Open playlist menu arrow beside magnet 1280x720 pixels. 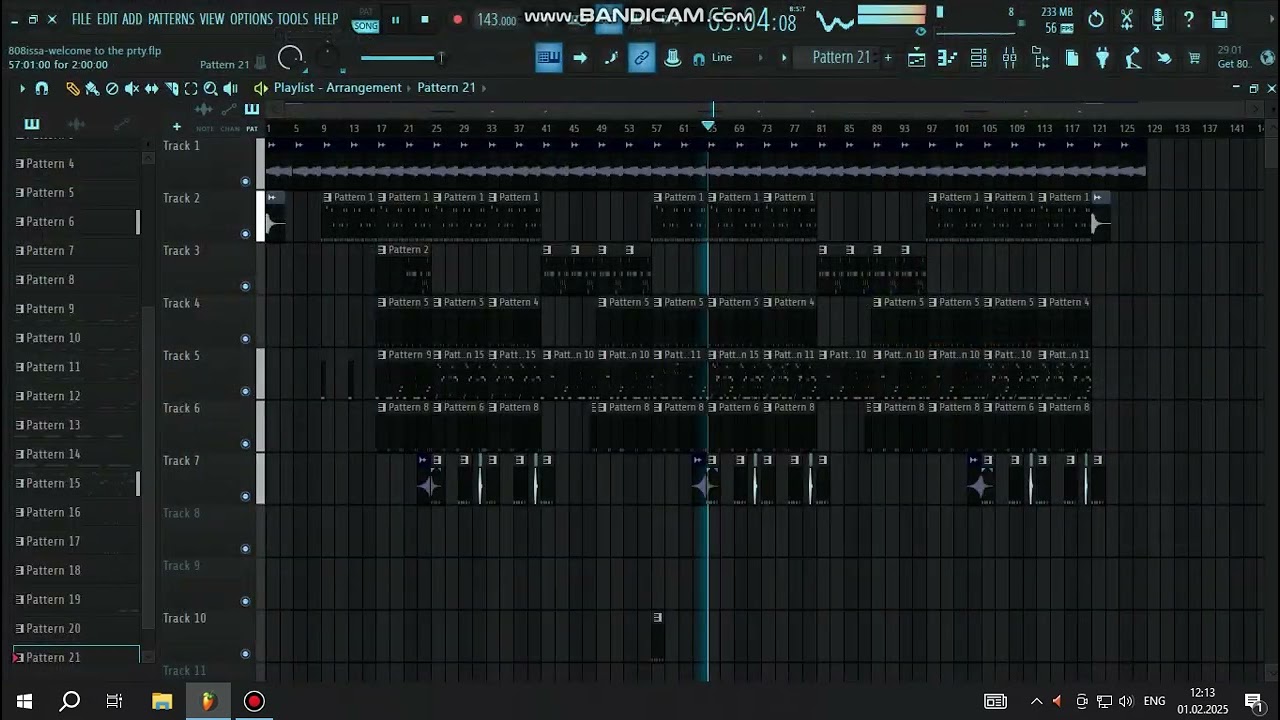click(22, 89)
